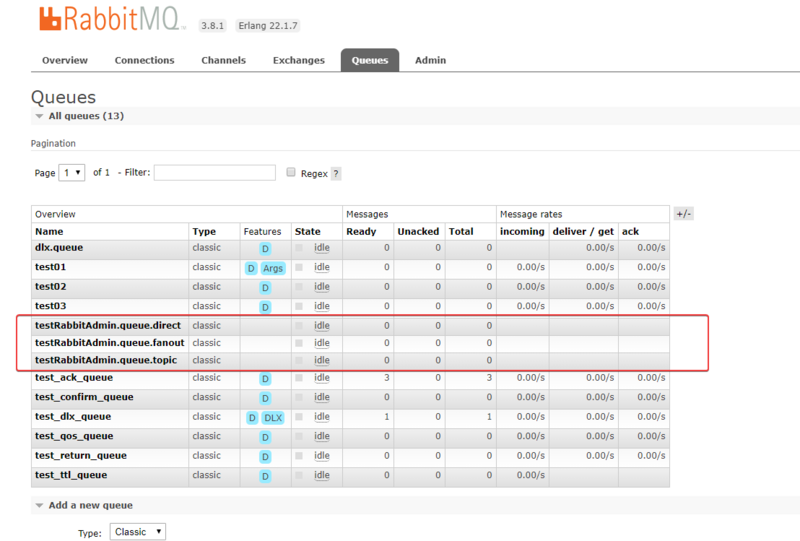Click the idle state of test_dlx_queue
The height and width of the screenshot is (541, 800).
pos(321,416)
